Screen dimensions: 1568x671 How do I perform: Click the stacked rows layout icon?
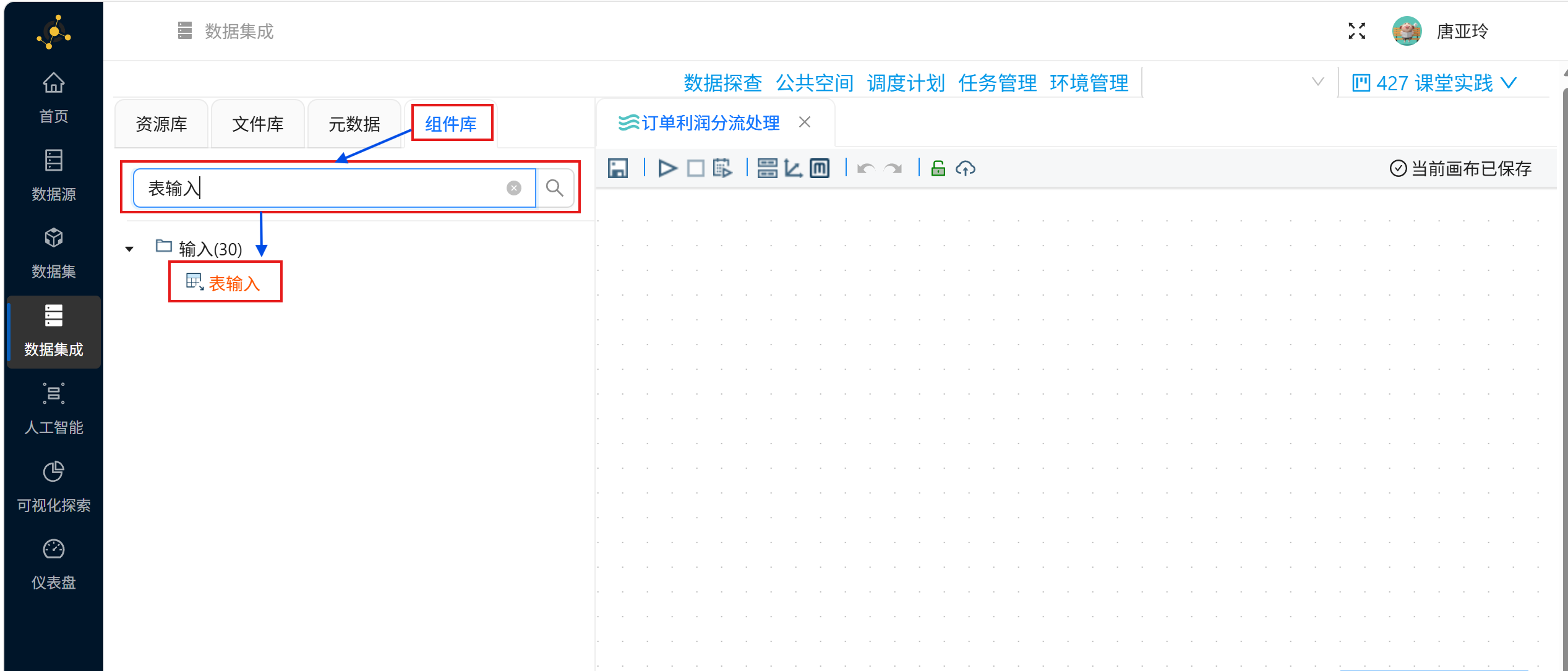pyautogui.click(x=767, y=168)
